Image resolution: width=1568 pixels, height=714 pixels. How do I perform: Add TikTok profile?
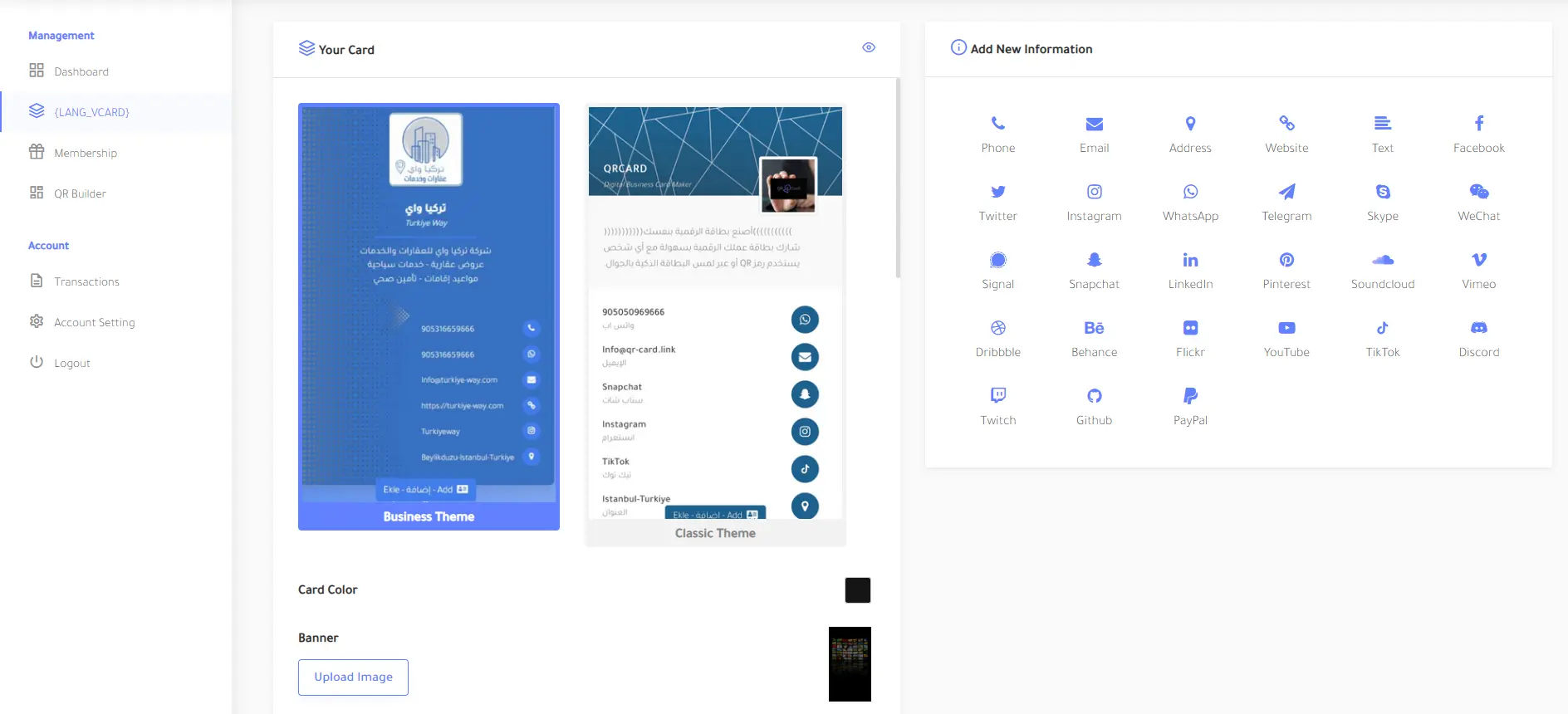pos(1383,339)
